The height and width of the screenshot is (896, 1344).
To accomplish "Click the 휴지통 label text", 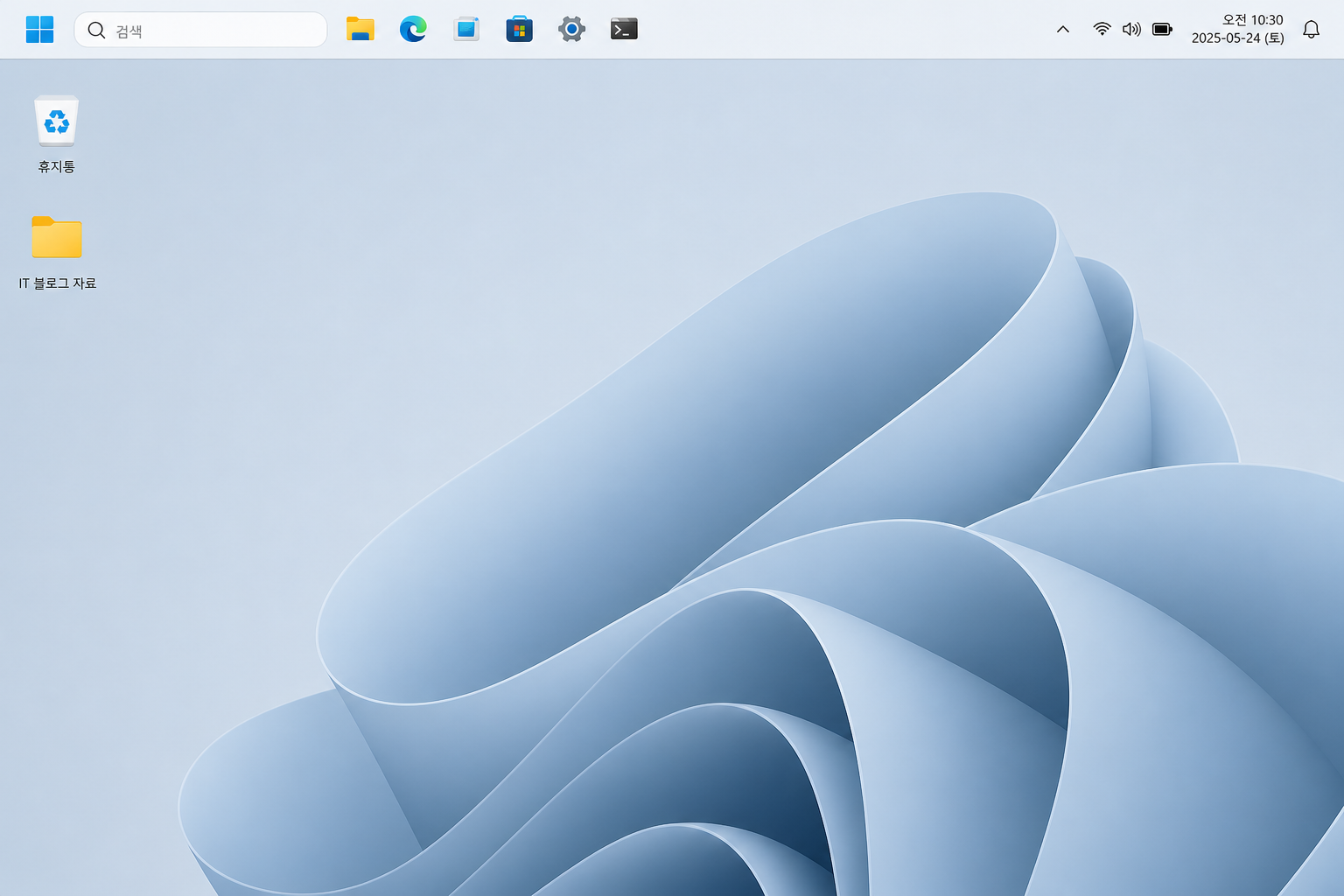I will coord(56,166).
